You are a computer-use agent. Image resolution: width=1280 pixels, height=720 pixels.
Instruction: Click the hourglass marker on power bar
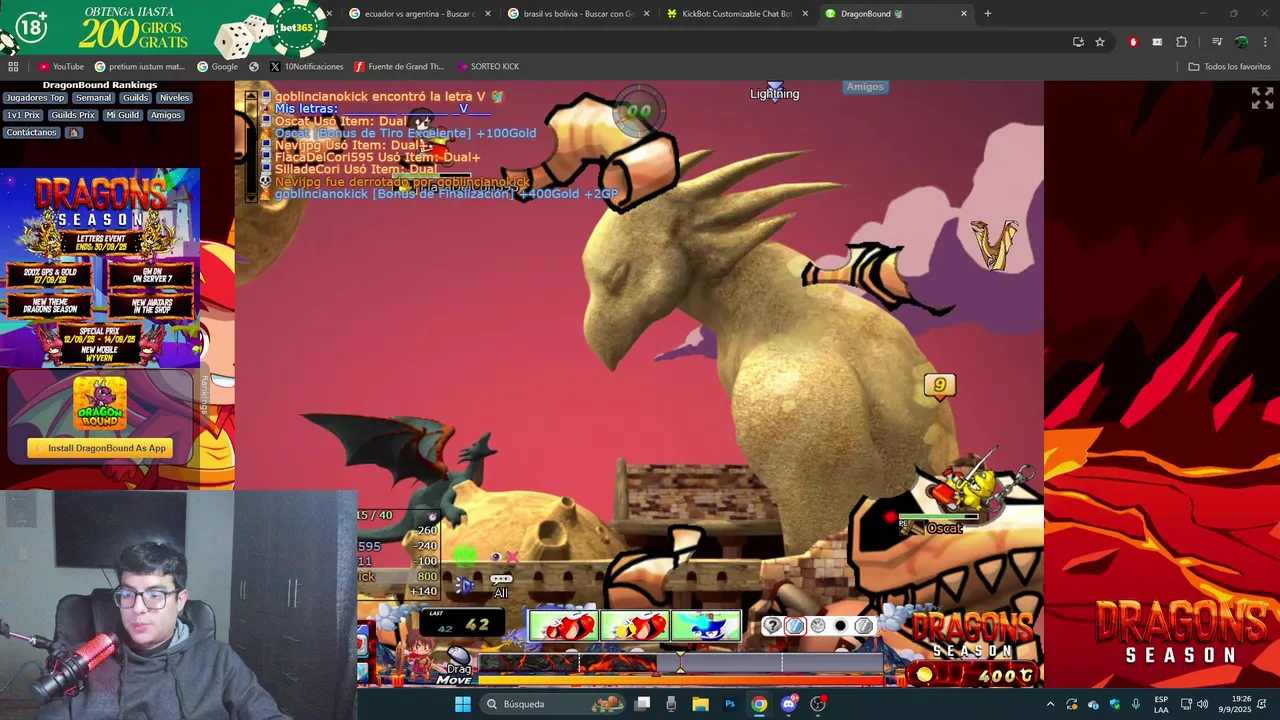tap(680, 661)
